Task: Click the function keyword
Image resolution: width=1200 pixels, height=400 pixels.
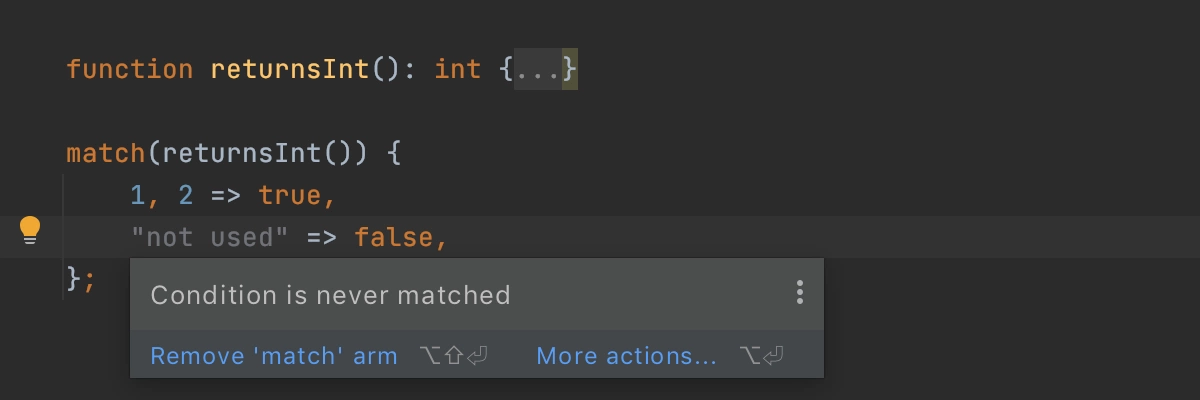Action: 130,70
